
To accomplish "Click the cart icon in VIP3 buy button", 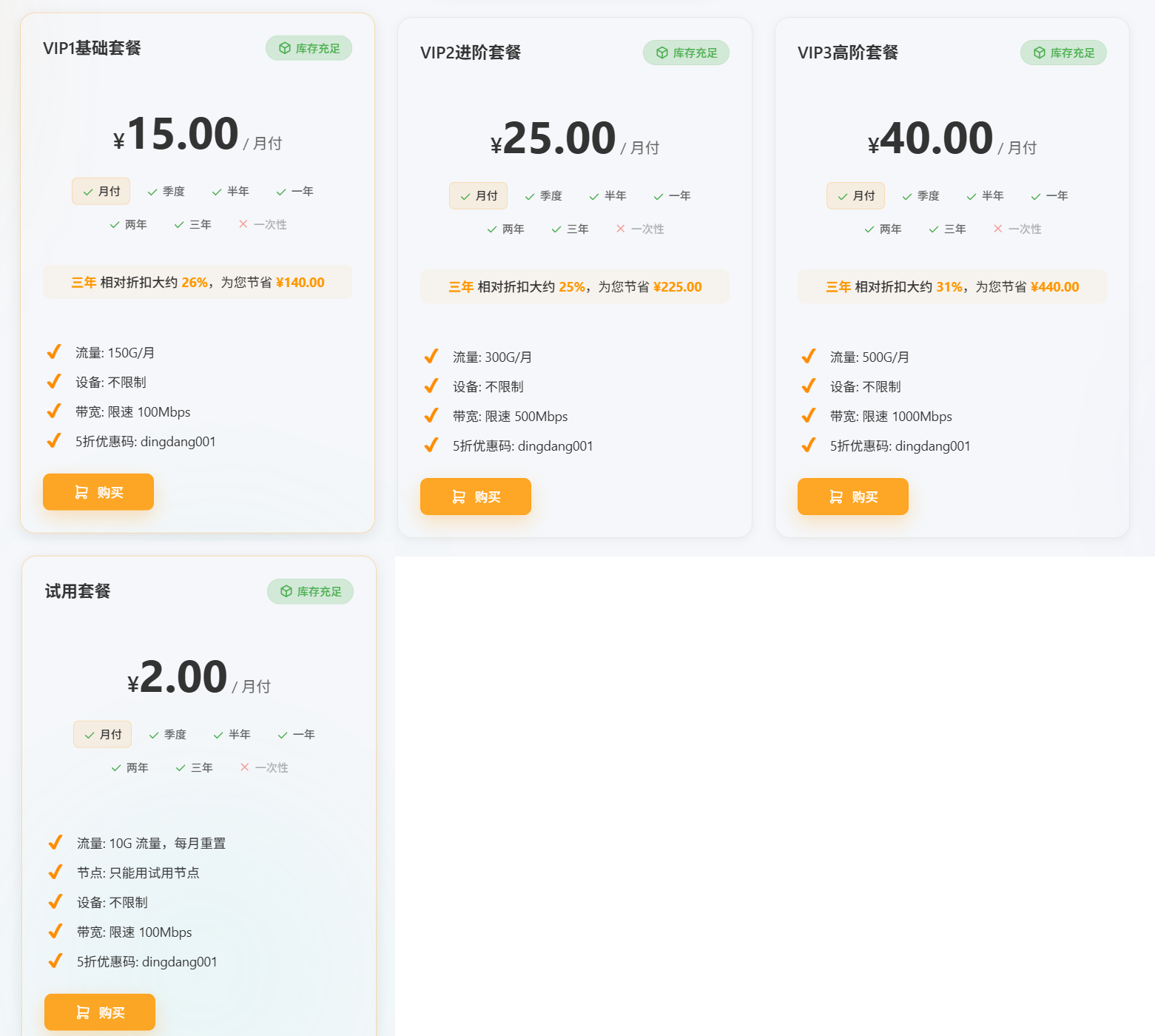I will click(x=836, y=497).
